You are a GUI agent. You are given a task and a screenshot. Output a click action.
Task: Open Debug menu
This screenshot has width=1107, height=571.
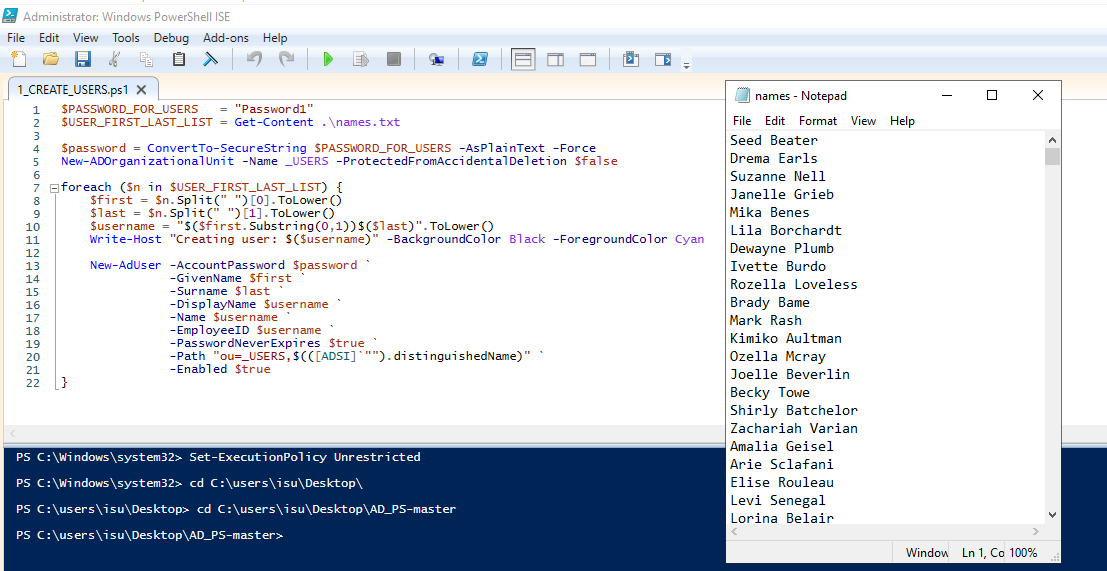coord(171,37)
